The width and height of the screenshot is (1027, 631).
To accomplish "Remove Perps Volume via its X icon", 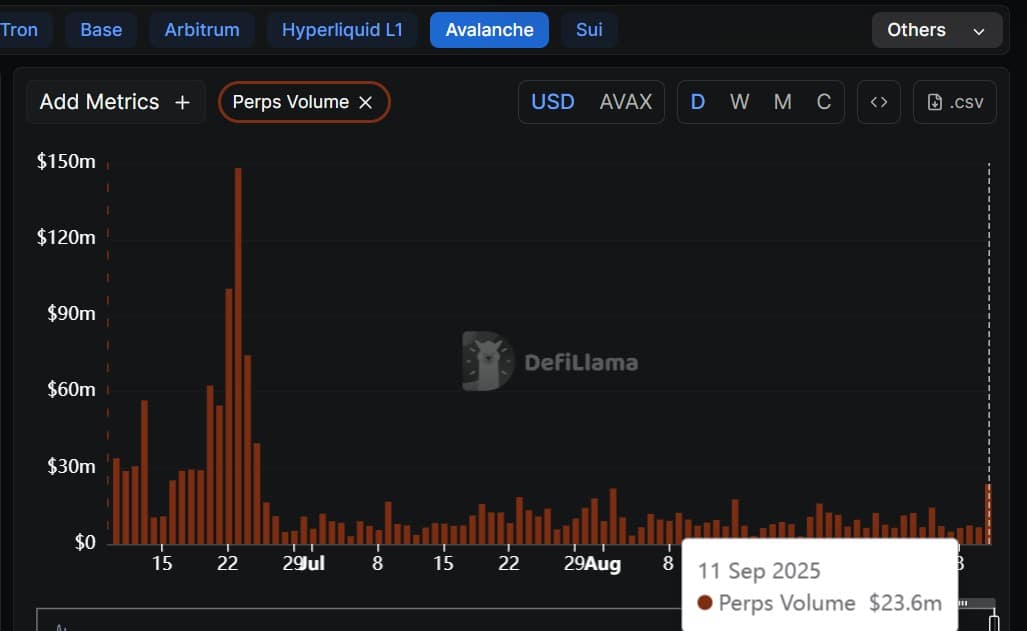I will pos(366,102).
